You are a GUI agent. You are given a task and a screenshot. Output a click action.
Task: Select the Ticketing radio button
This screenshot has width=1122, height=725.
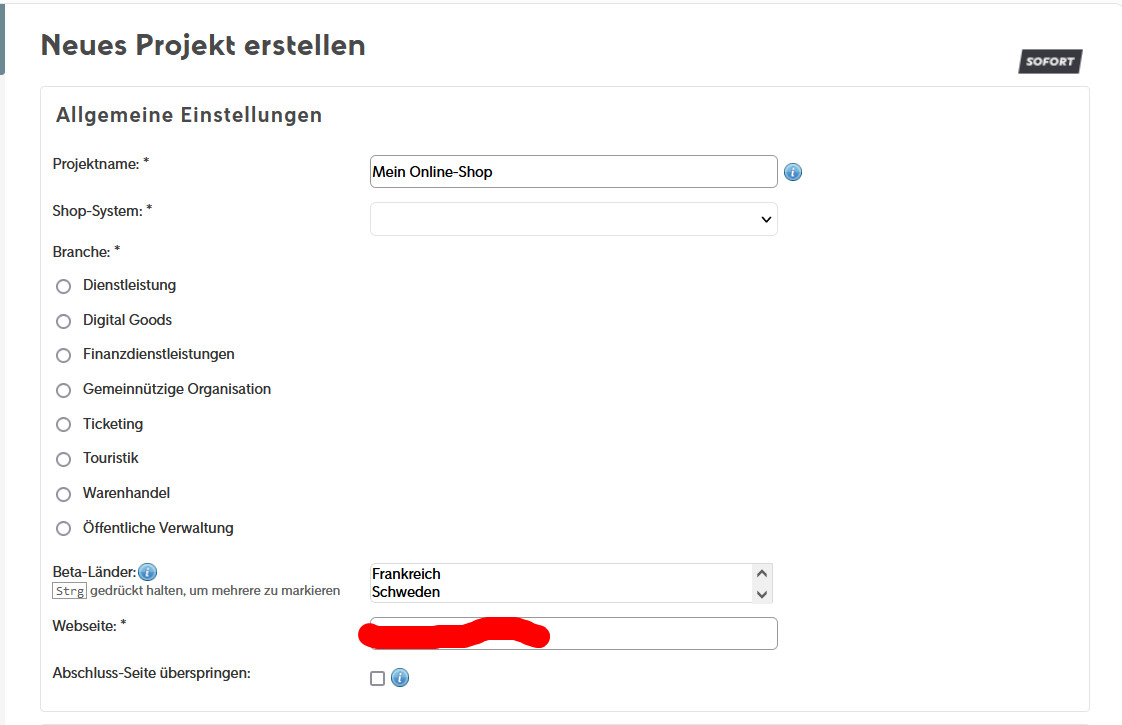64,425
